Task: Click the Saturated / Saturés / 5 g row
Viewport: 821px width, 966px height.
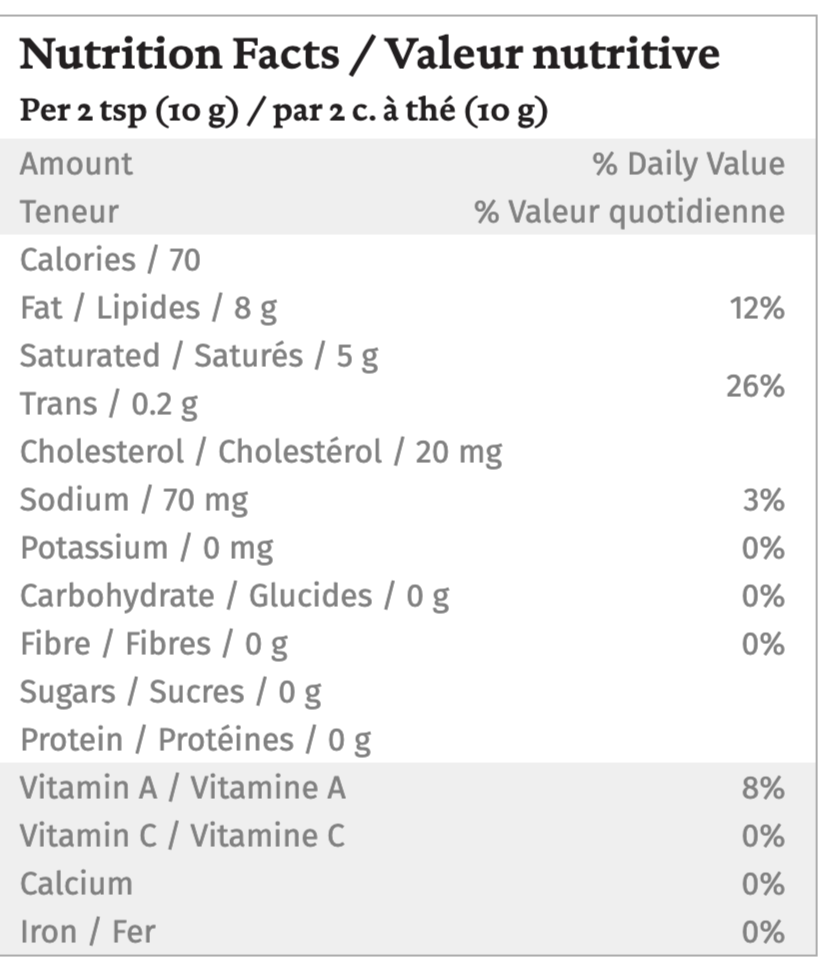Action: tap(199, 356)
